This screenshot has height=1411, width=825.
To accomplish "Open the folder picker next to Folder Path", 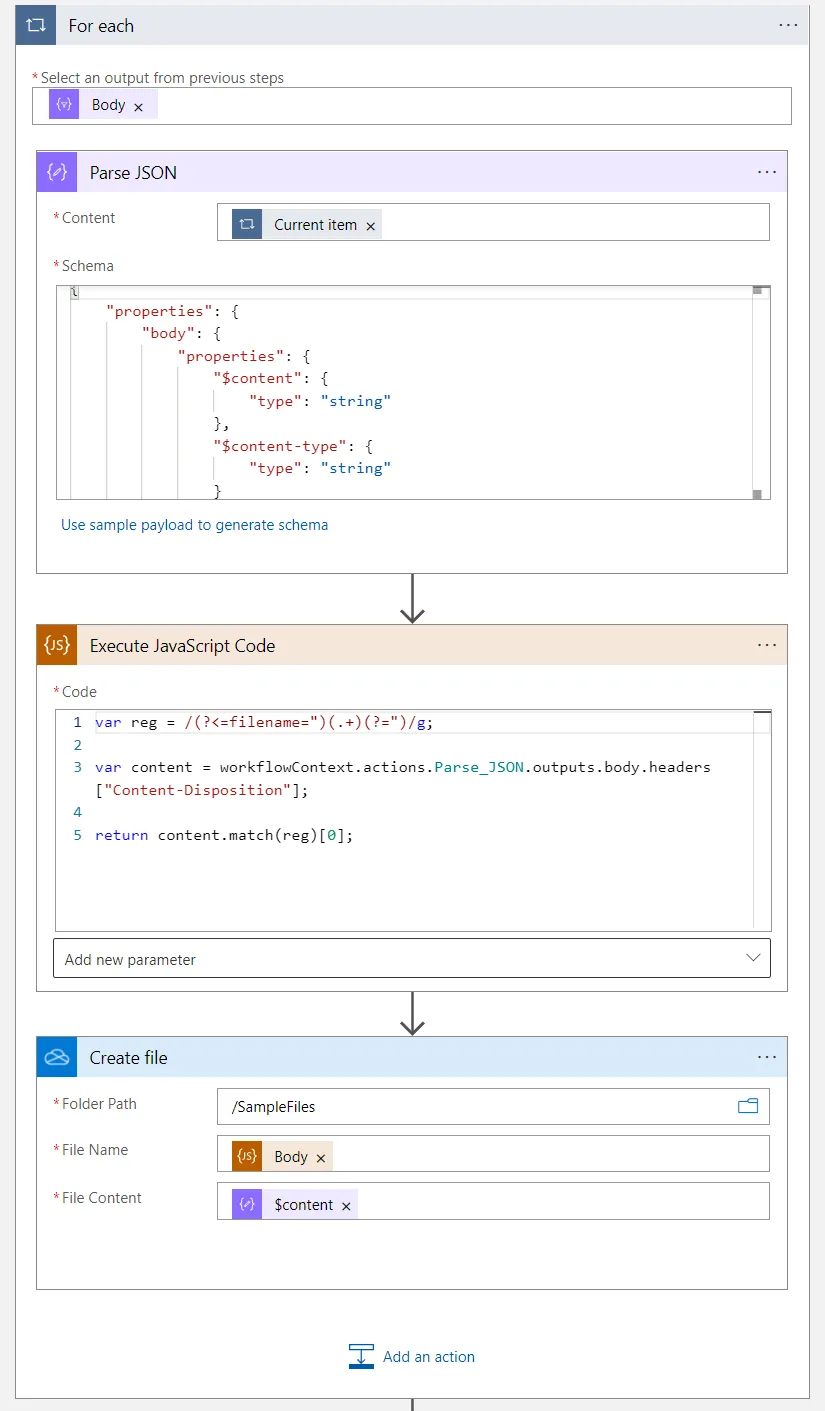I will [747, 1105].
